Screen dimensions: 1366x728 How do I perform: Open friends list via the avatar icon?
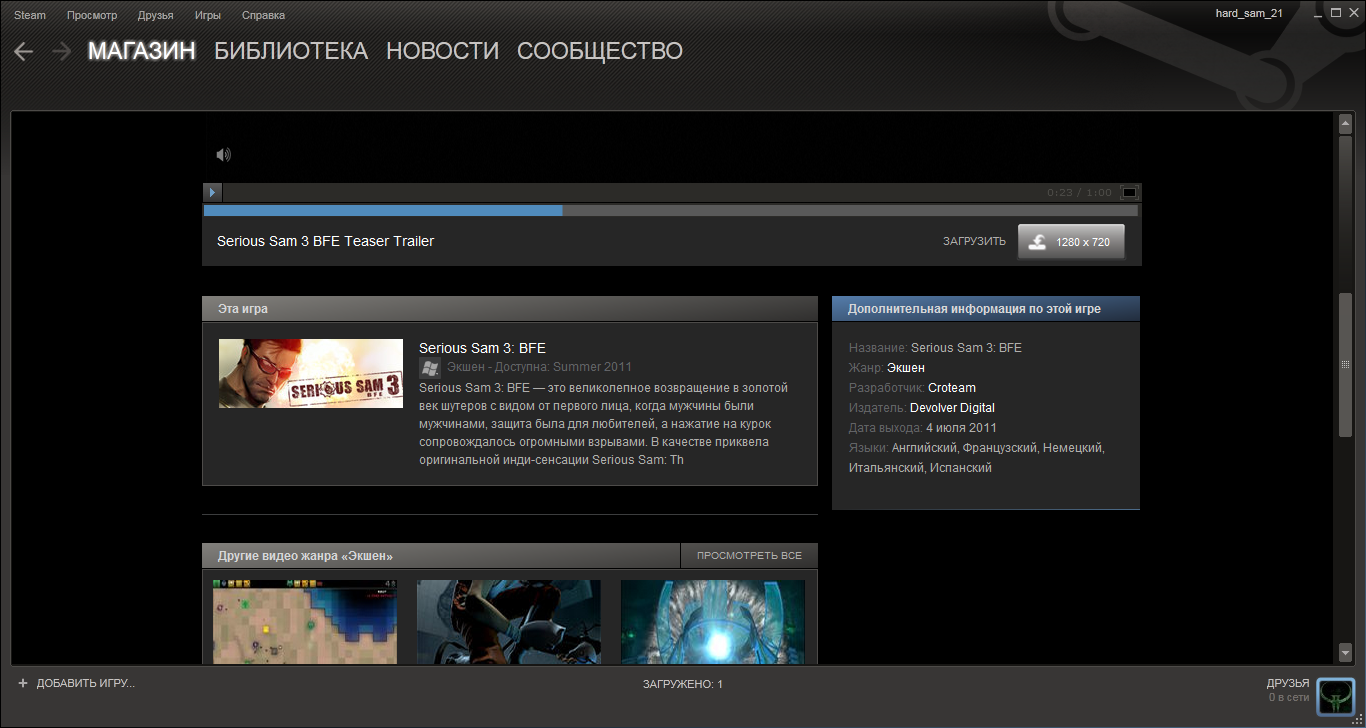pos(1335,696)
